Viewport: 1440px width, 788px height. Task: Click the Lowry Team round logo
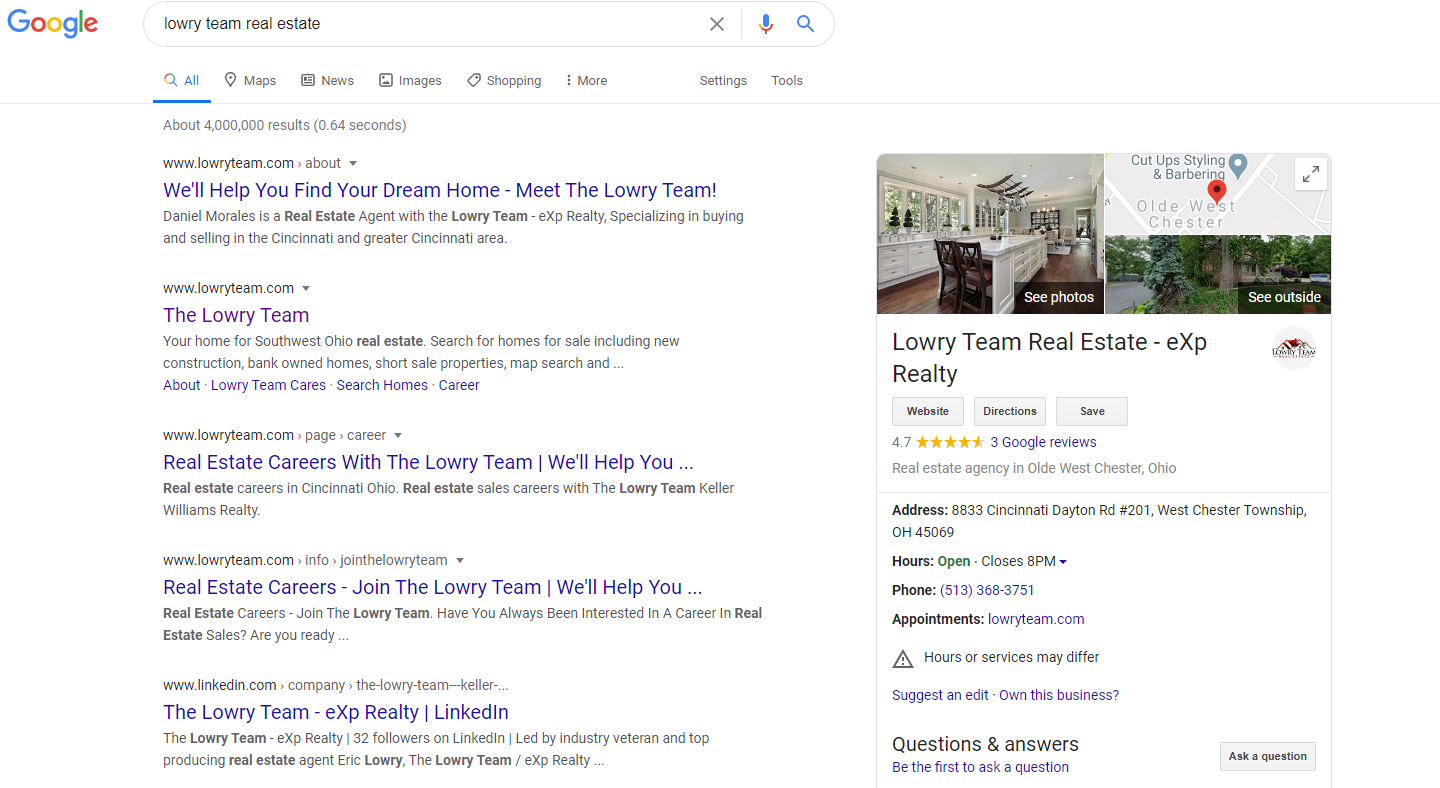pyautogui.click(x=1294, y=348)
